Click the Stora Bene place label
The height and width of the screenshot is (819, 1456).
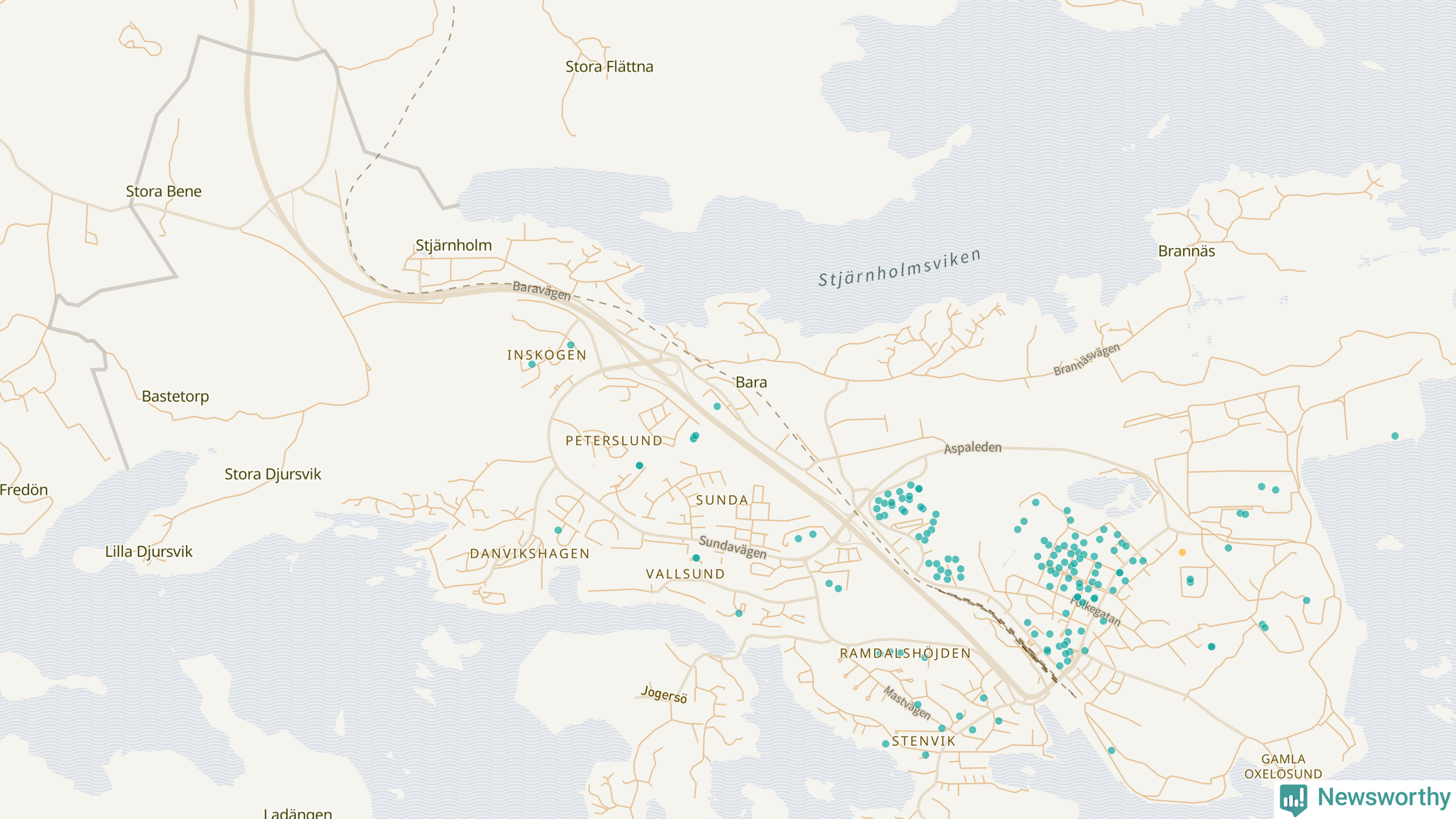click(163, 191)
